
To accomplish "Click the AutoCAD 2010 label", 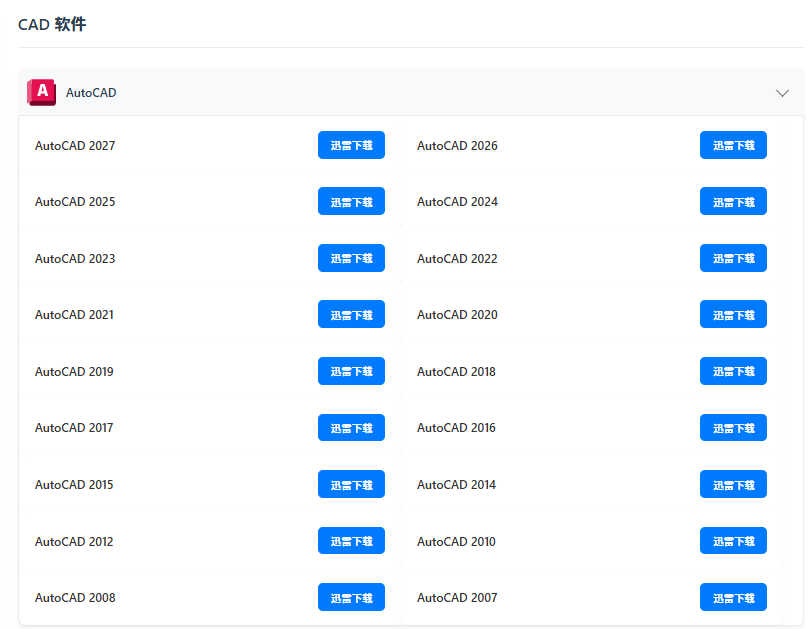I will [456, 541].
